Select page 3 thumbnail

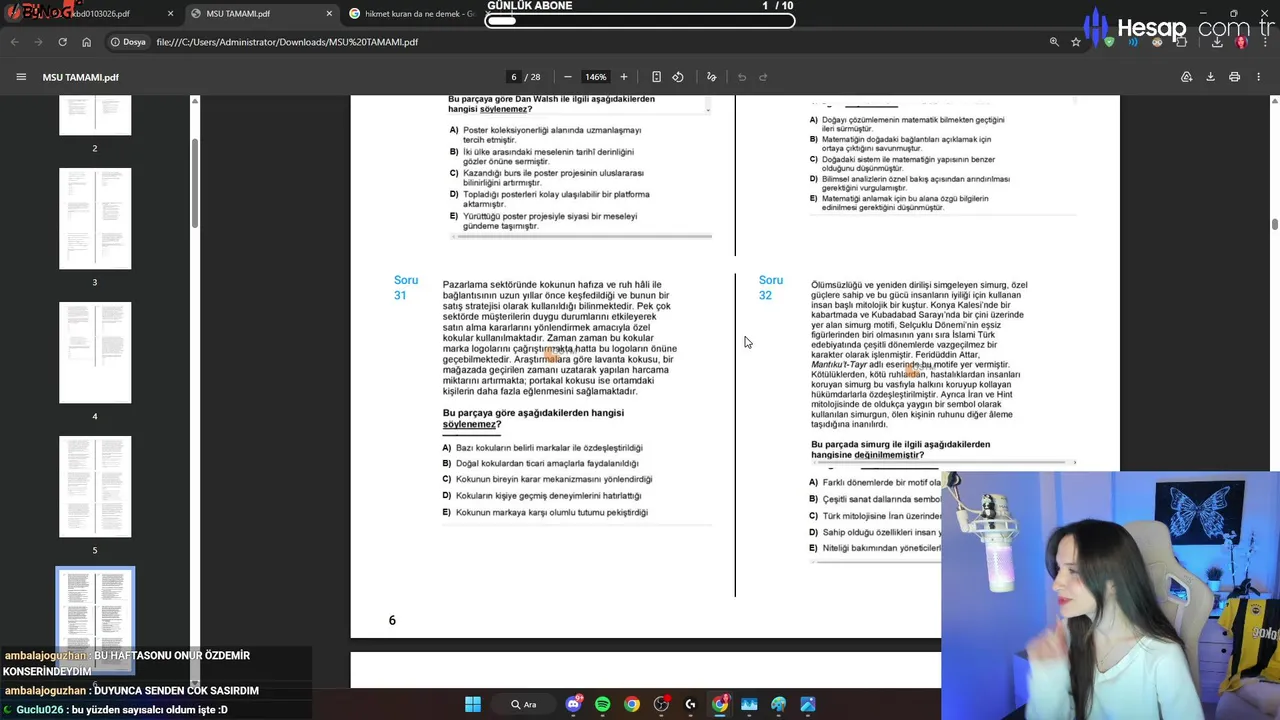95,218
